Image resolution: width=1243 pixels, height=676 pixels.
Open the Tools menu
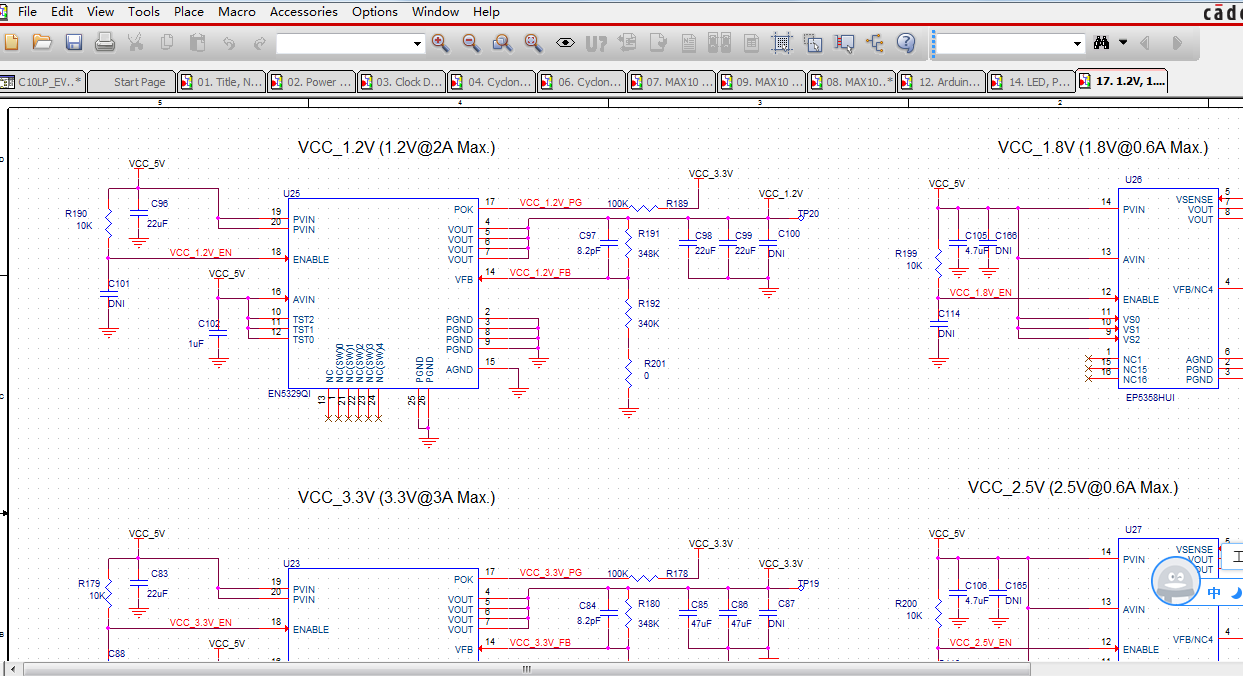(x=144, y=12)
